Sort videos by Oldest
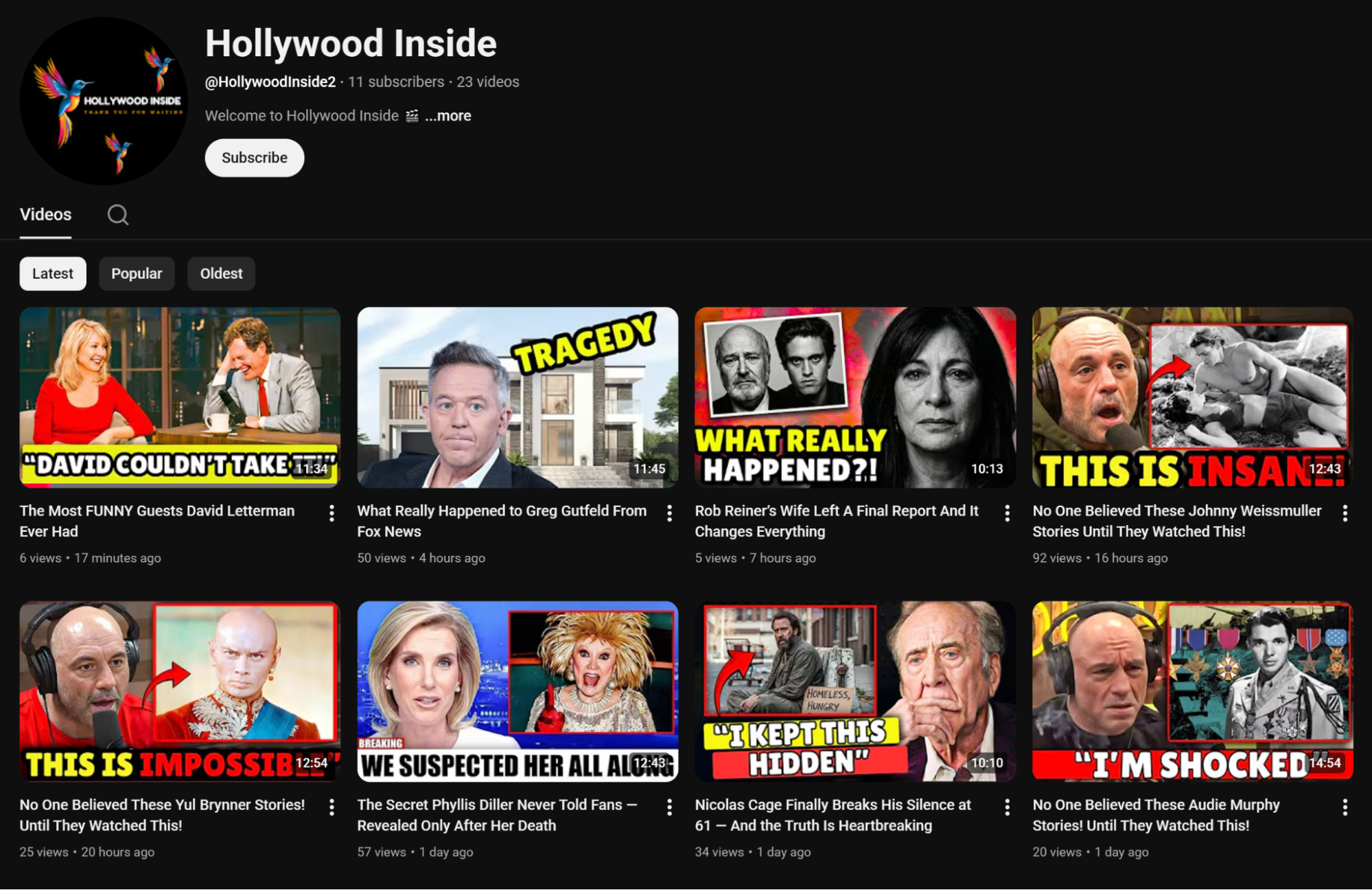Screen dimensions: 1372x890 coord(221,274)
